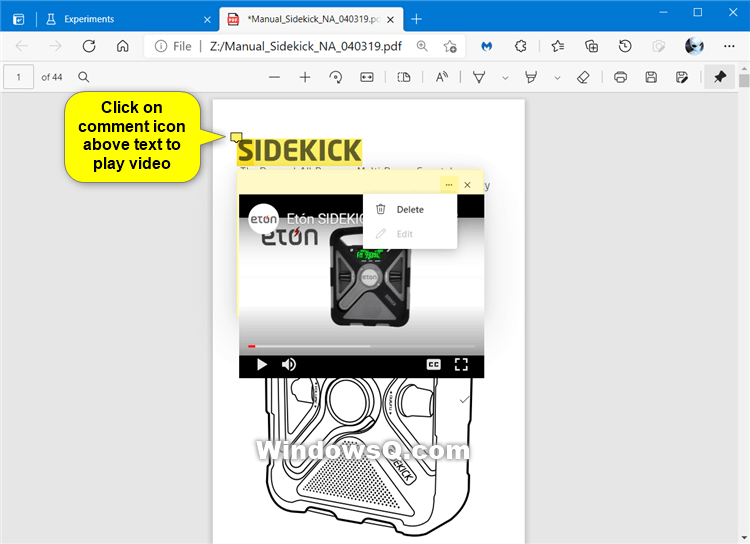Image resolution: width=750 pixels, height=544 pixels.
Task: View site information icon
Action: (161, 46)
